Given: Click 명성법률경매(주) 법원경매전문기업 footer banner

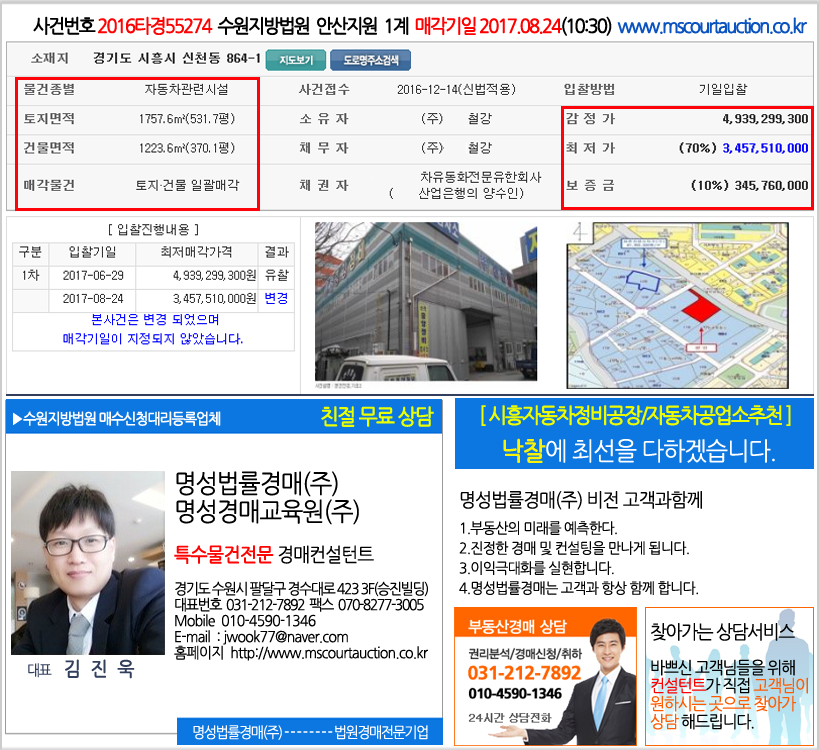Looking at the screenshot, I should 310,732.
